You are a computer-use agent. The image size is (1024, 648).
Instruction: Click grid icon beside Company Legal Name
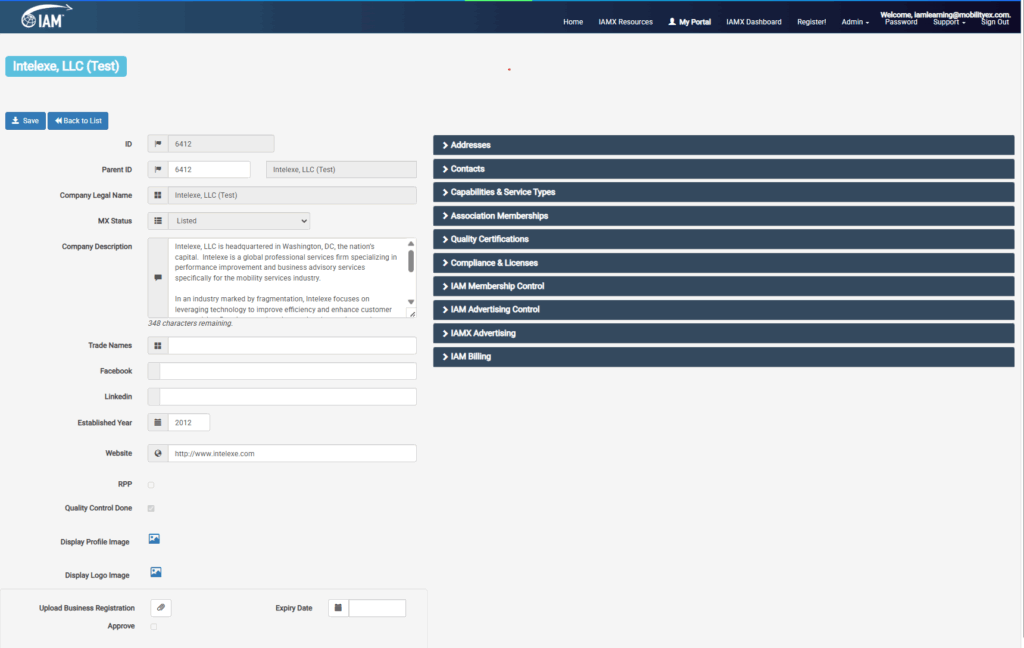(x=158, y=195)
